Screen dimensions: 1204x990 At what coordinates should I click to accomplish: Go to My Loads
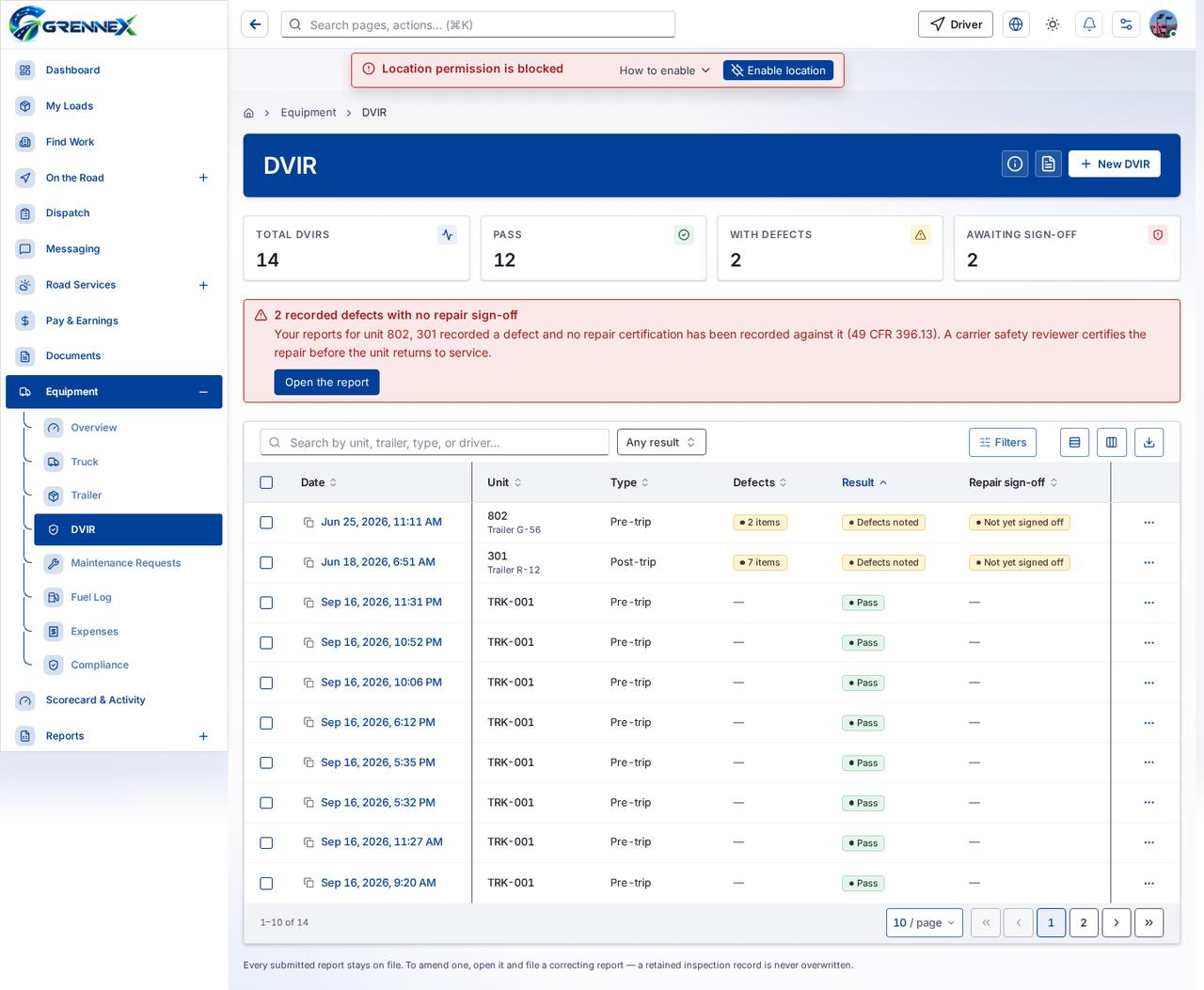click(114, 106)
